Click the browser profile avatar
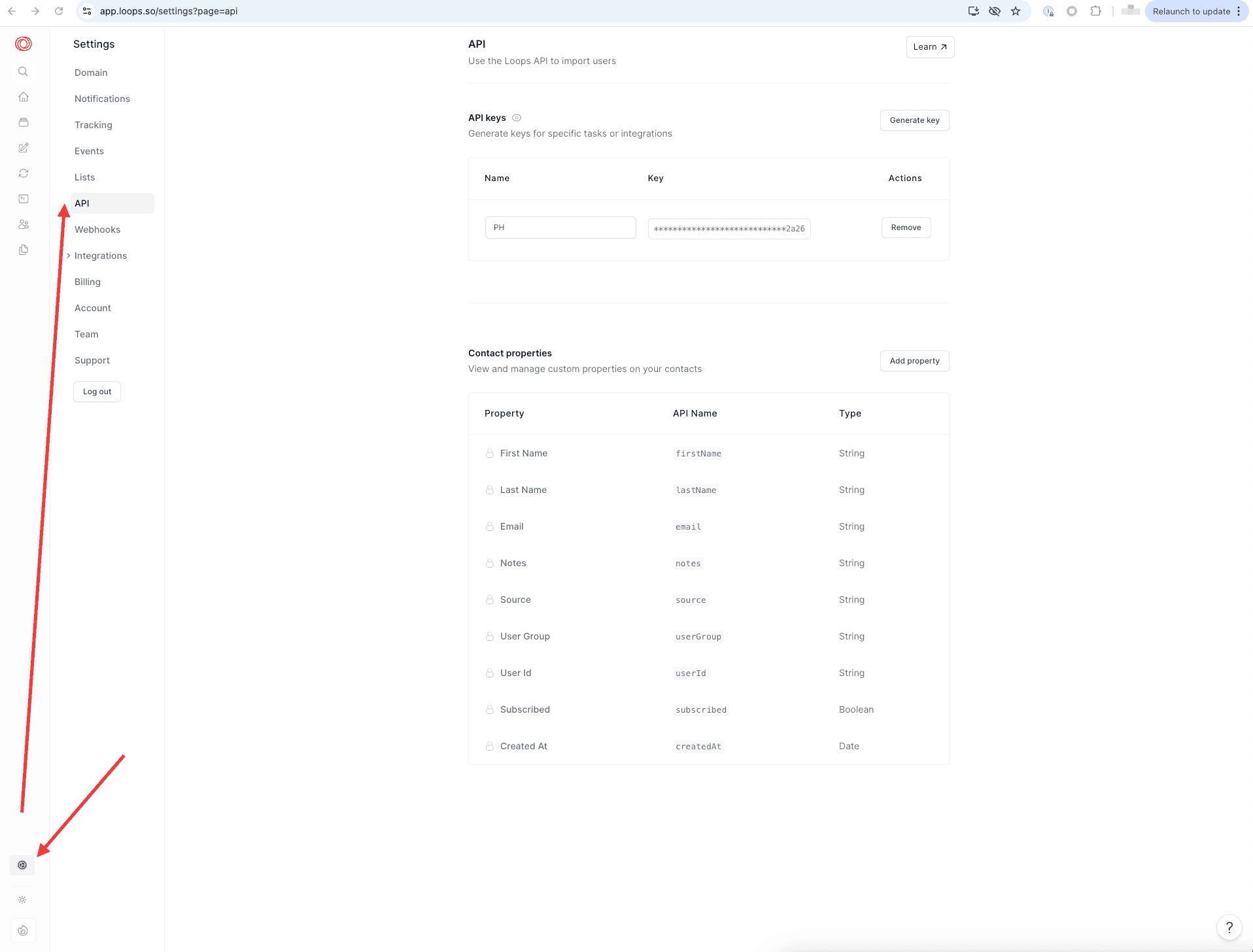Screen dimensions: 1253x952 coord(1131,10)
